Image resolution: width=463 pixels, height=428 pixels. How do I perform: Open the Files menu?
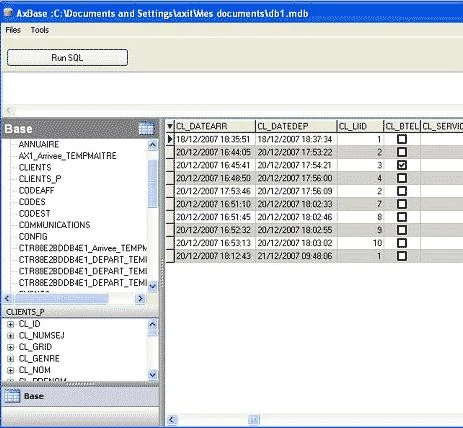[x=13, y=30]
